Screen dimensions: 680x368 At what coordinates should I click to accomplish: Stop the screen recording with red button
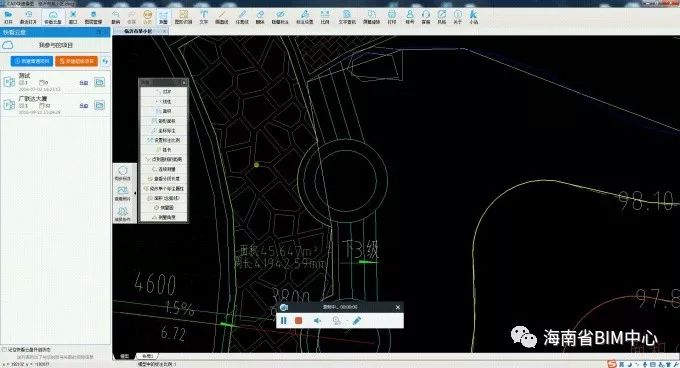click(x=298, y=321)
